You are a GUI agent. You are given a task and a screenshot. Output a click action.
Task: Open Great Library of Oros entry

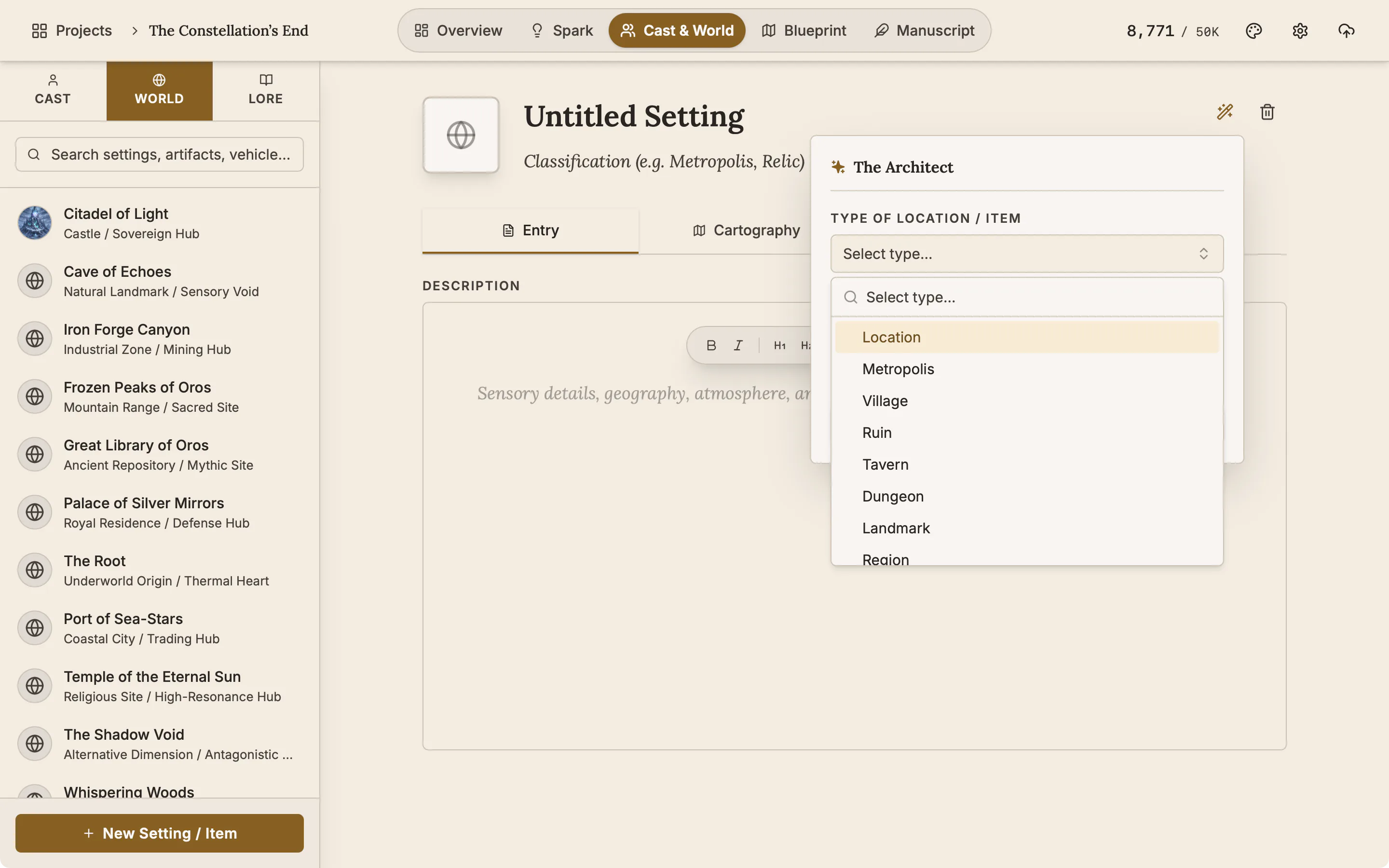tap(160, 454)
